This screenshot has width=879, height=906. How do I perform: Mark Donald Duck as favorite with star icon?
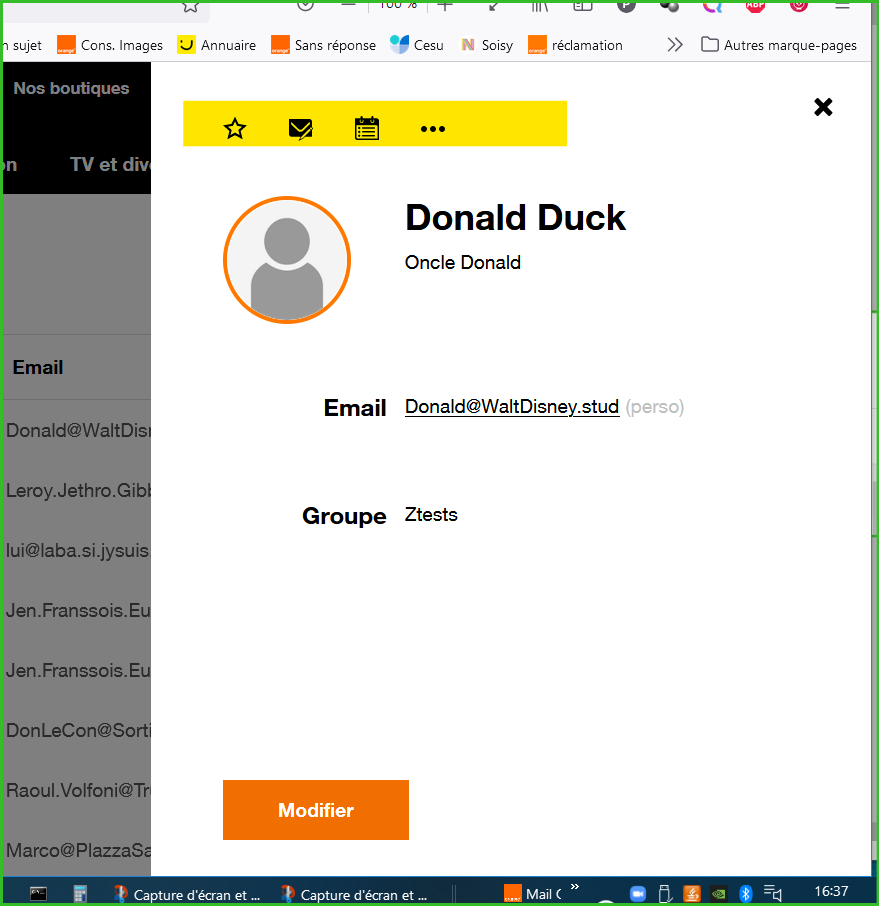(x=235, y=128)
